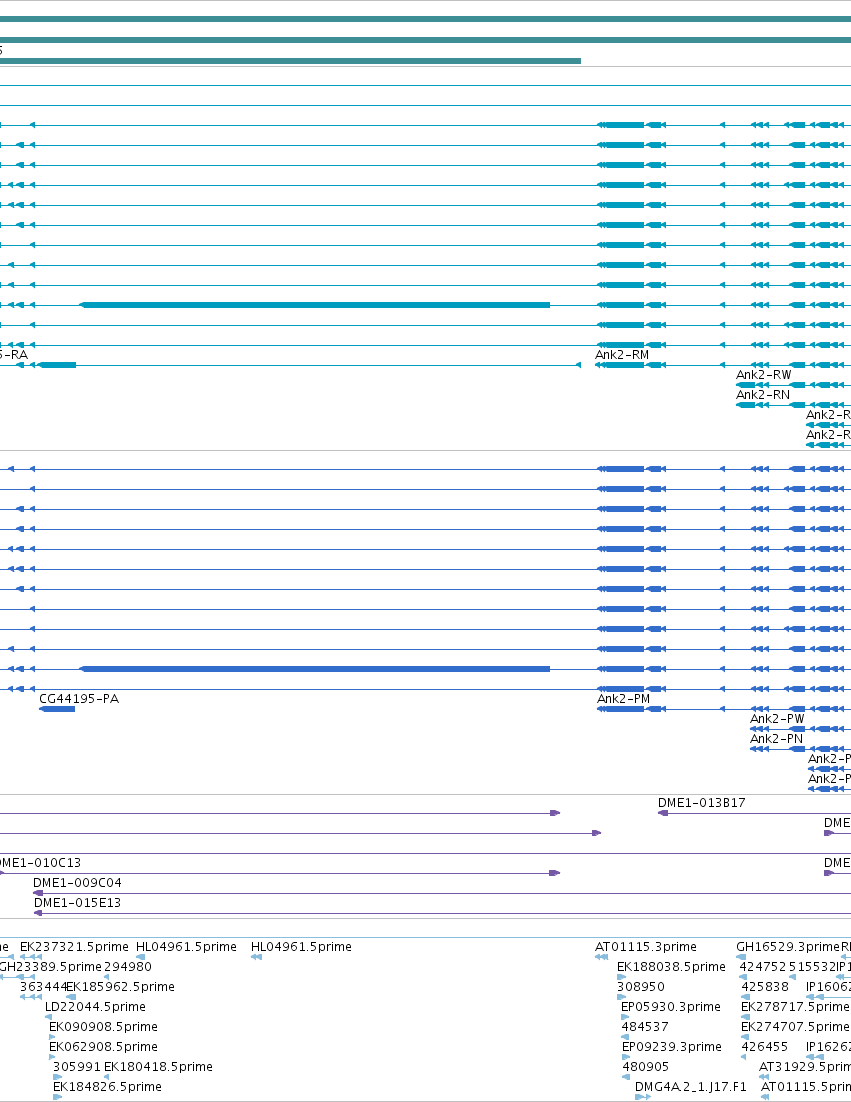The image size is (851, 1102).
Task: Select the 426455 EST label
Action: 765,1046
